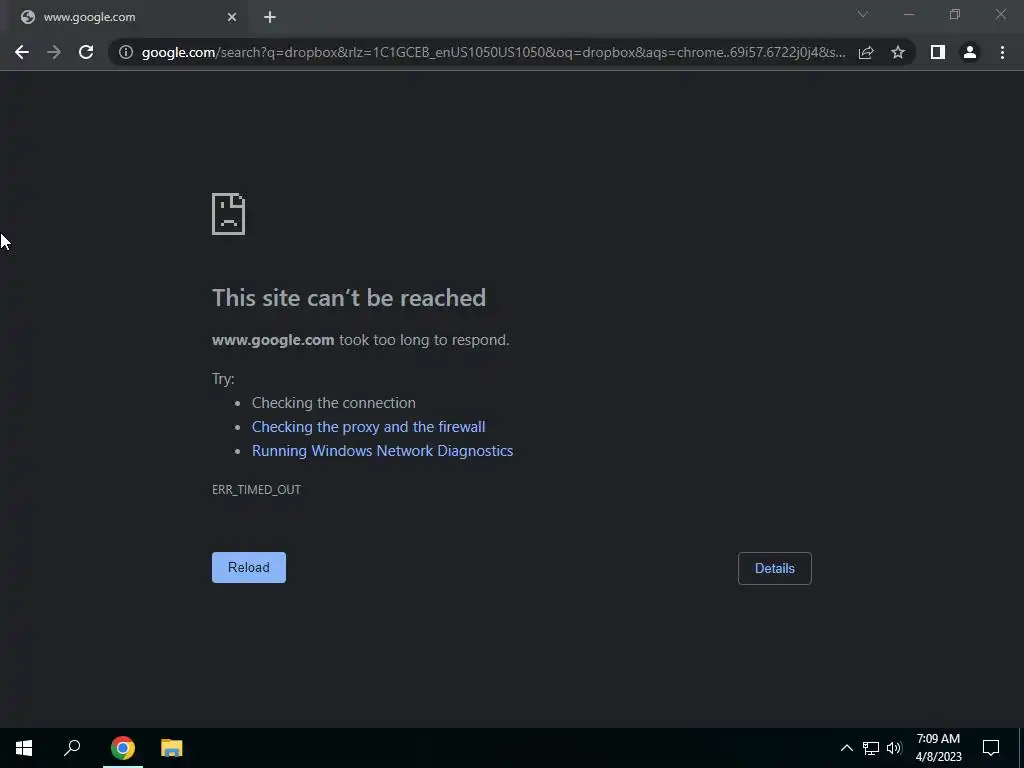Screen dimensions: 1024x768
Task: Open the Chrome three-dot menu
Action: click(x=1002, y=52)
